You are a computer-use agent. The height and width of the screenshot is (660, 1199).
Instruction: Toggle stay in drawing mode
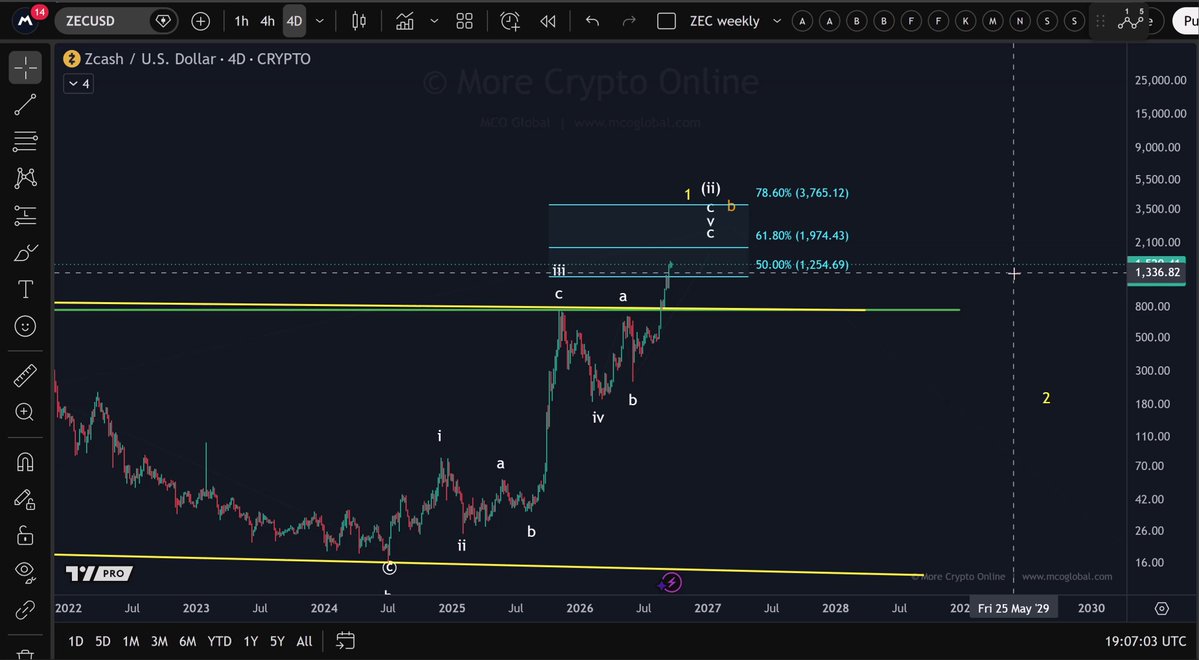[25, 499]
